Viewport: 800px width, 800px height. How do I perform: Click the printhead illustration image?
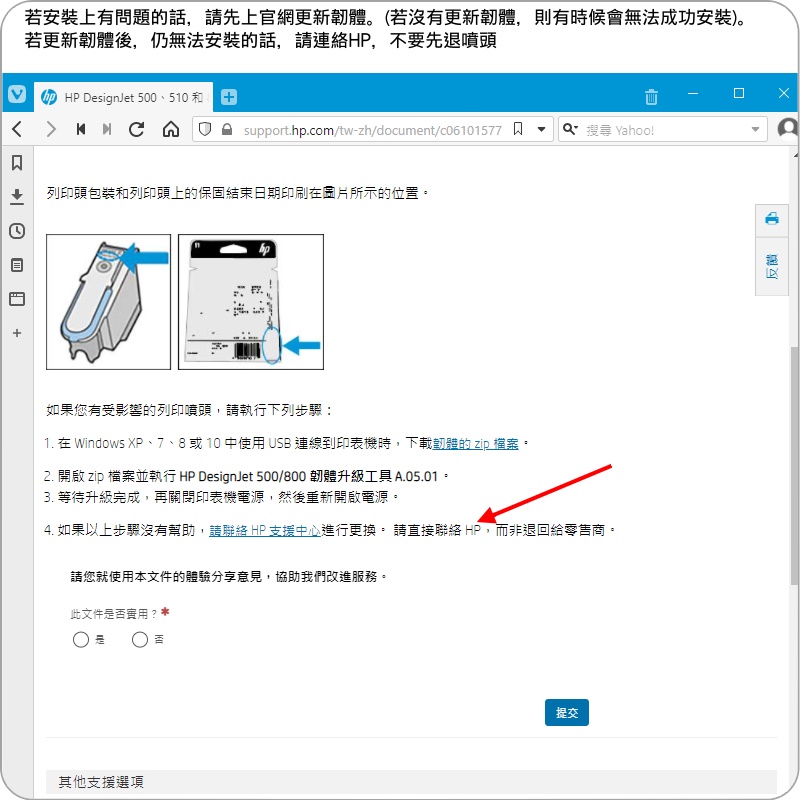click(108, 302)
